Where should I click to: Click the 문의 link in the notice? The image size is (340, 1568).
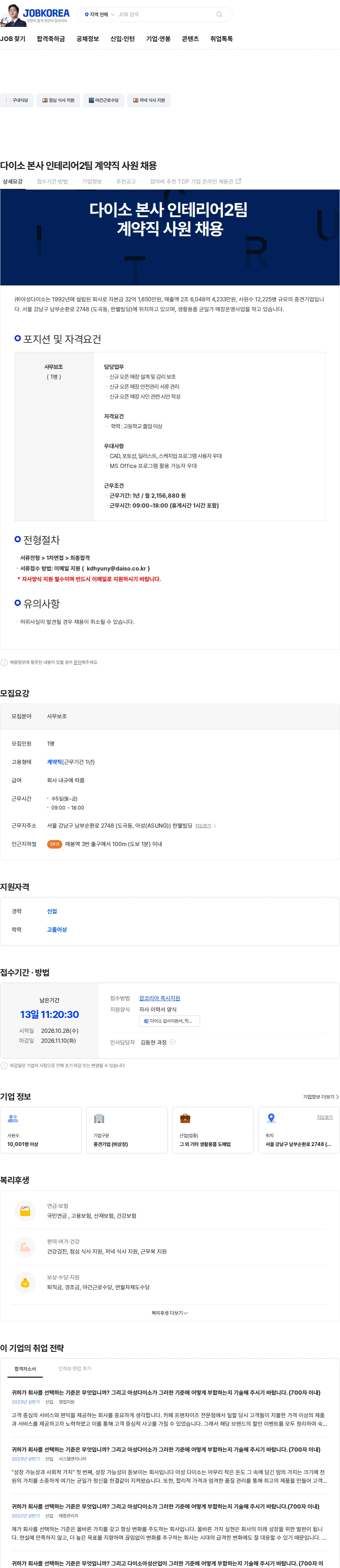coord(77,662)
